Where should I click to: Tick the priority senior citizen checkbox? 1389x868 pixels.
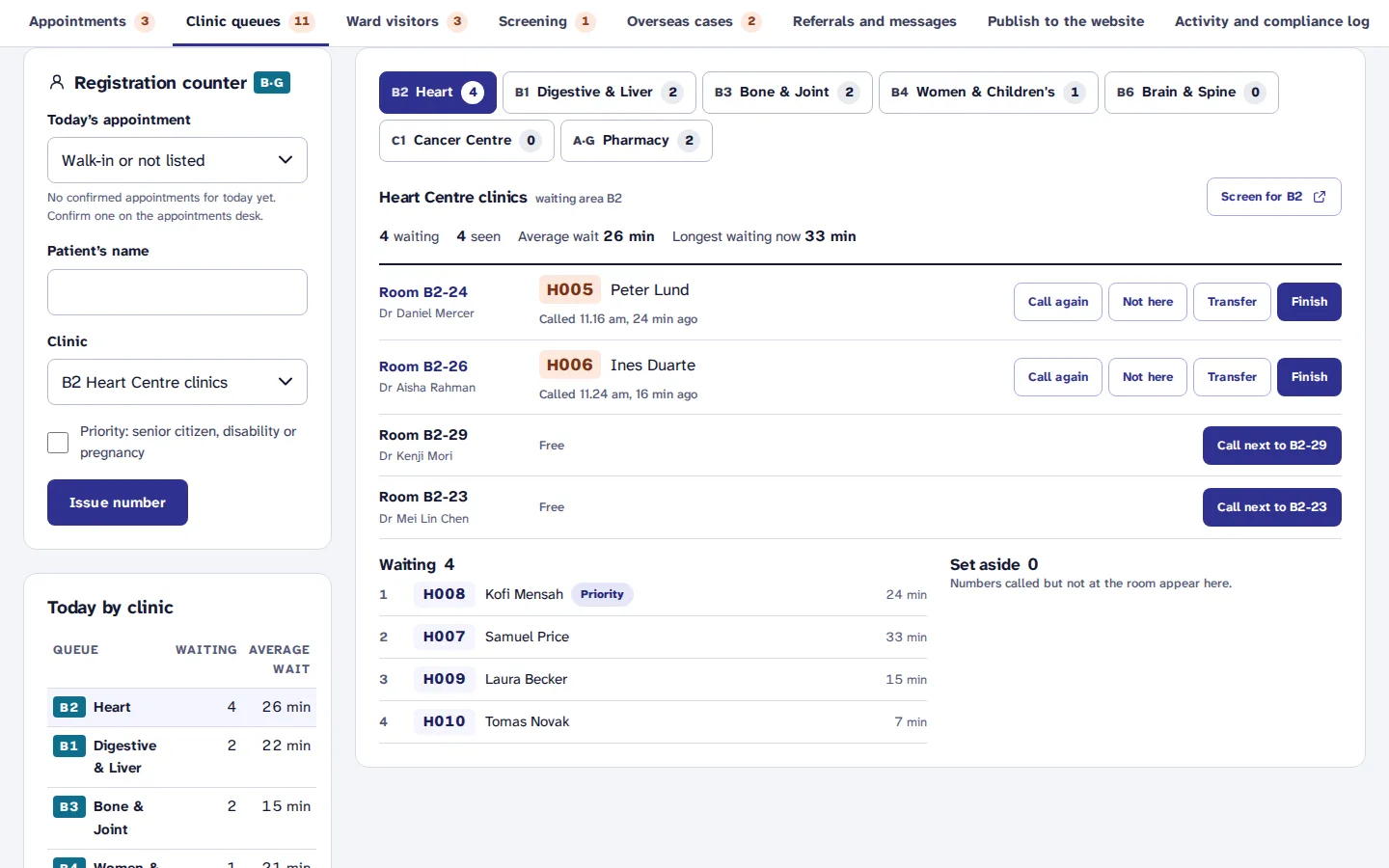click(58, 443)
